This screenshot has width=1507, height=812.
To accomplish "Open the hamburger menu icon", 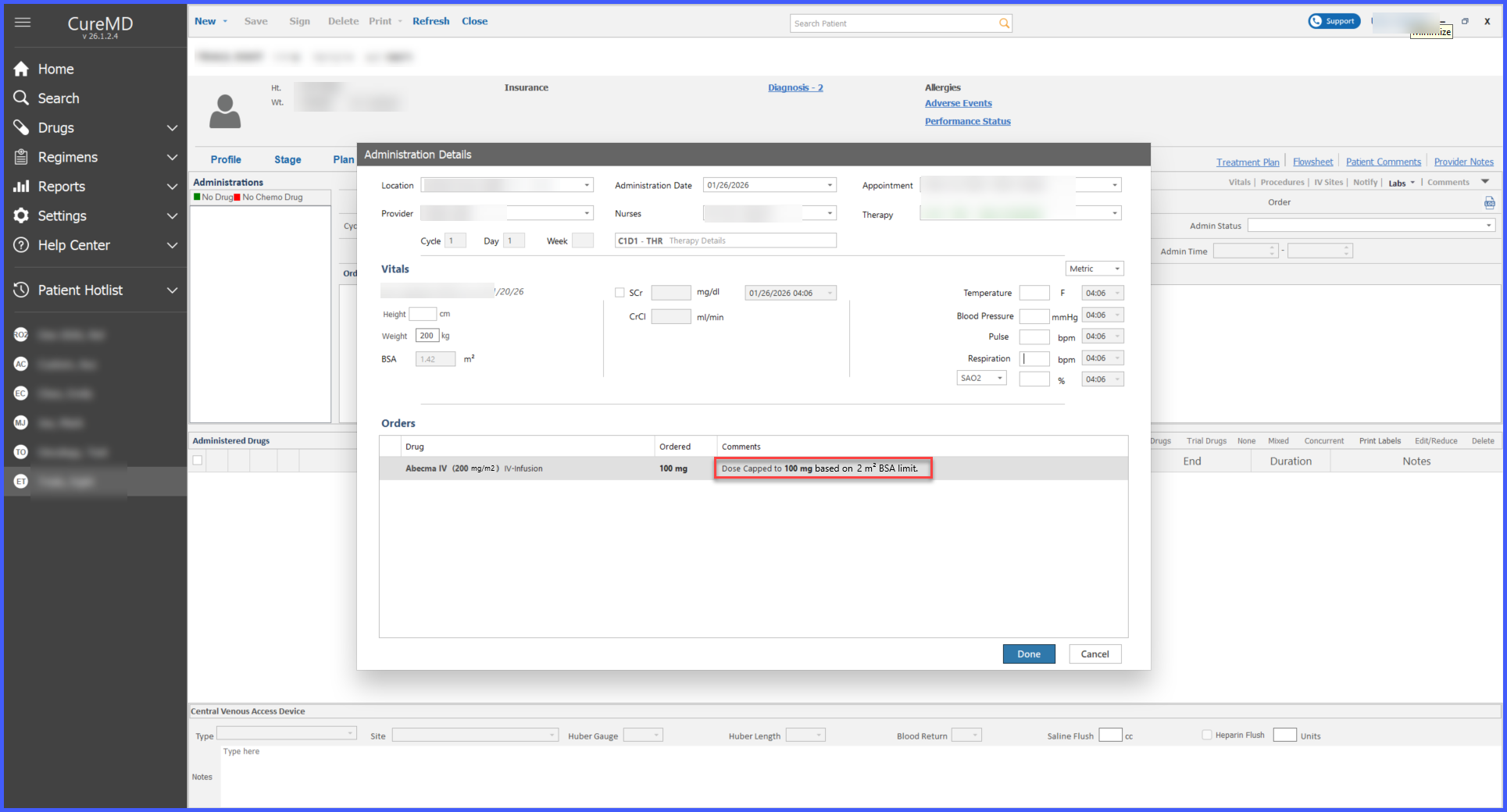I will (x=23, y=22).
